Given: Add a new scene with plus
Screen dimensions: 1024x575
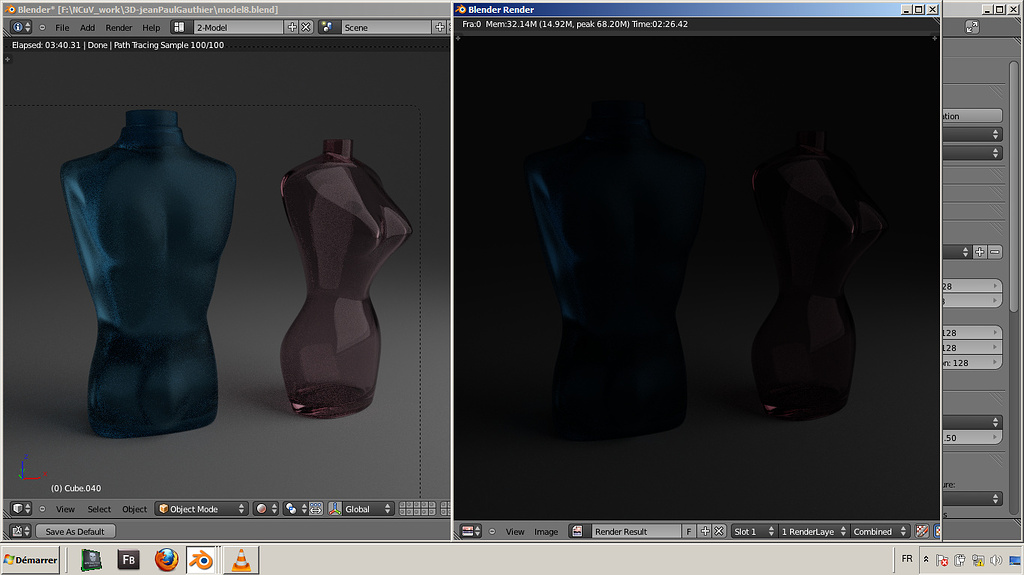Looking at the screenshot, I should pos(440,27).
